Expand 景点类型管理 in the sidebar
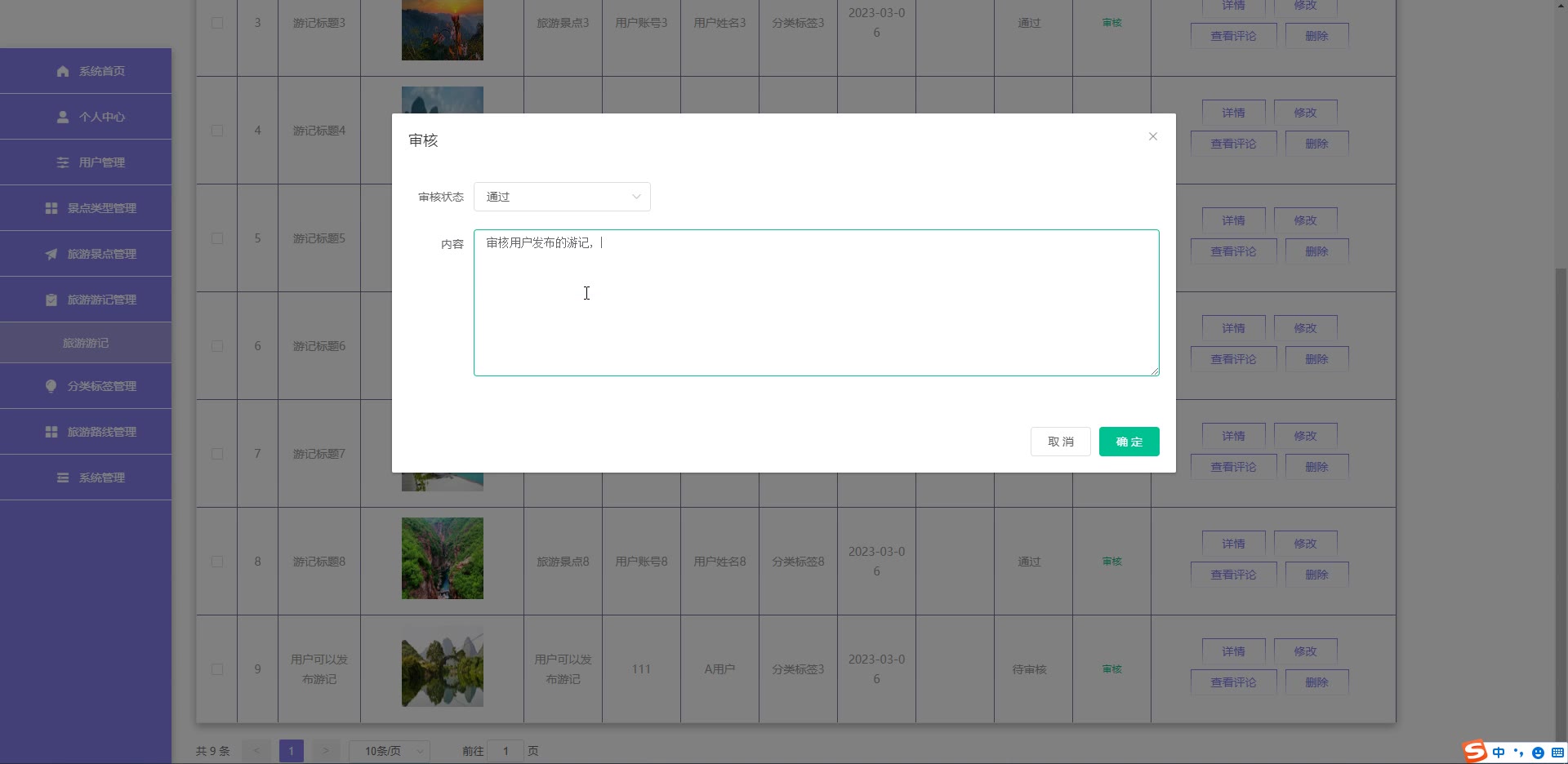This screenshot has width=1568, height=764. coord(86,208)
